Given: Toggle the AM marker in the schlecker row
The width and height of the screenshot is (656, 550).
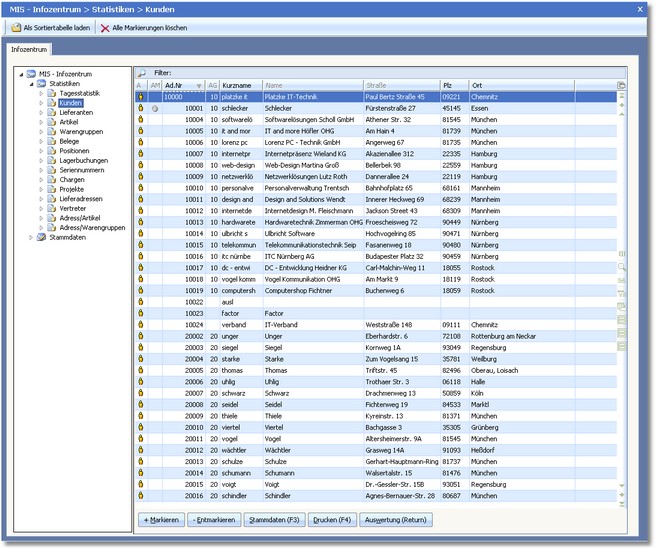Looking at the screenshot, I should (x=155, y=108).
